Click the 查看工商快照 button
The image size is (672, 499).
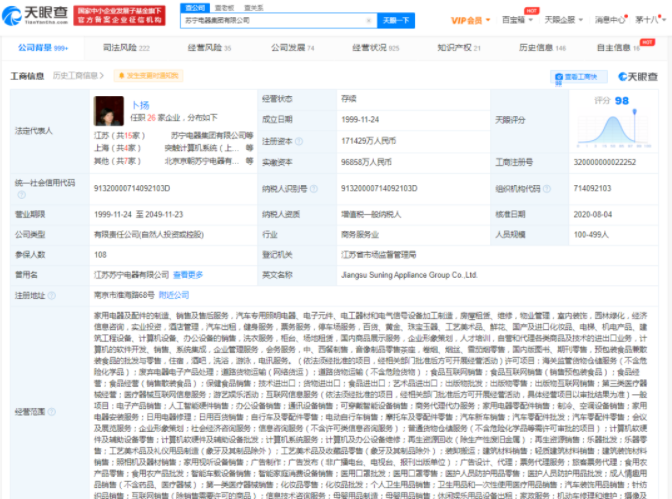click(x=579, y=77)
